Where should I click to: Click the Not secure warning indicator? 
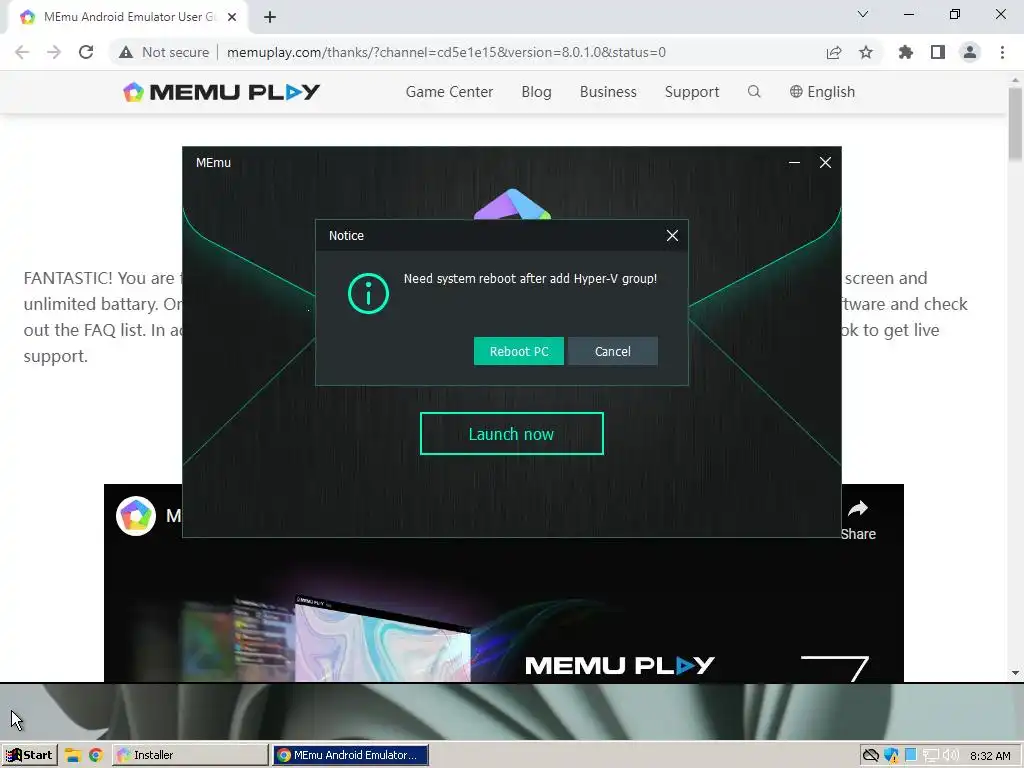click(164, 52)
